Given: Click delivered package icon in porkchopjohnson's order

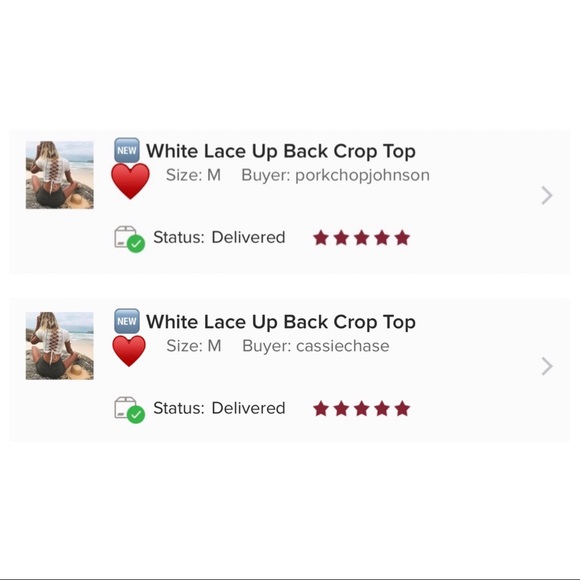Looking at the screenshot, I should coord(129,239).
